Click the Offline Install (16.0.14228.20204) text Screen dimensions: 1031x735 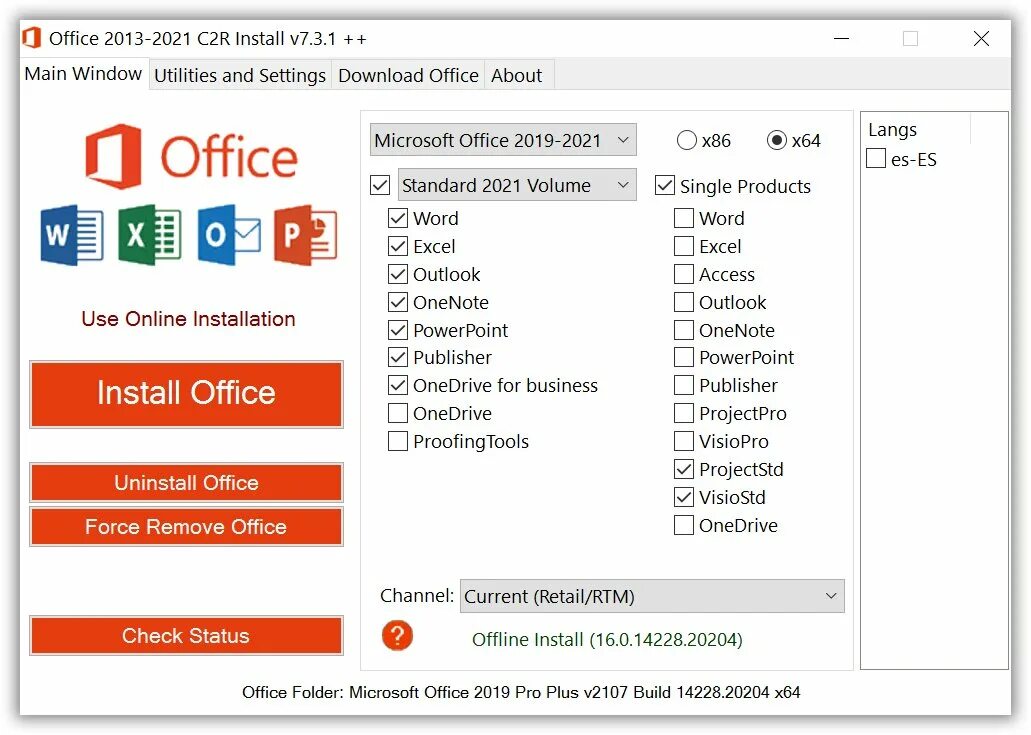coord(607,640)
